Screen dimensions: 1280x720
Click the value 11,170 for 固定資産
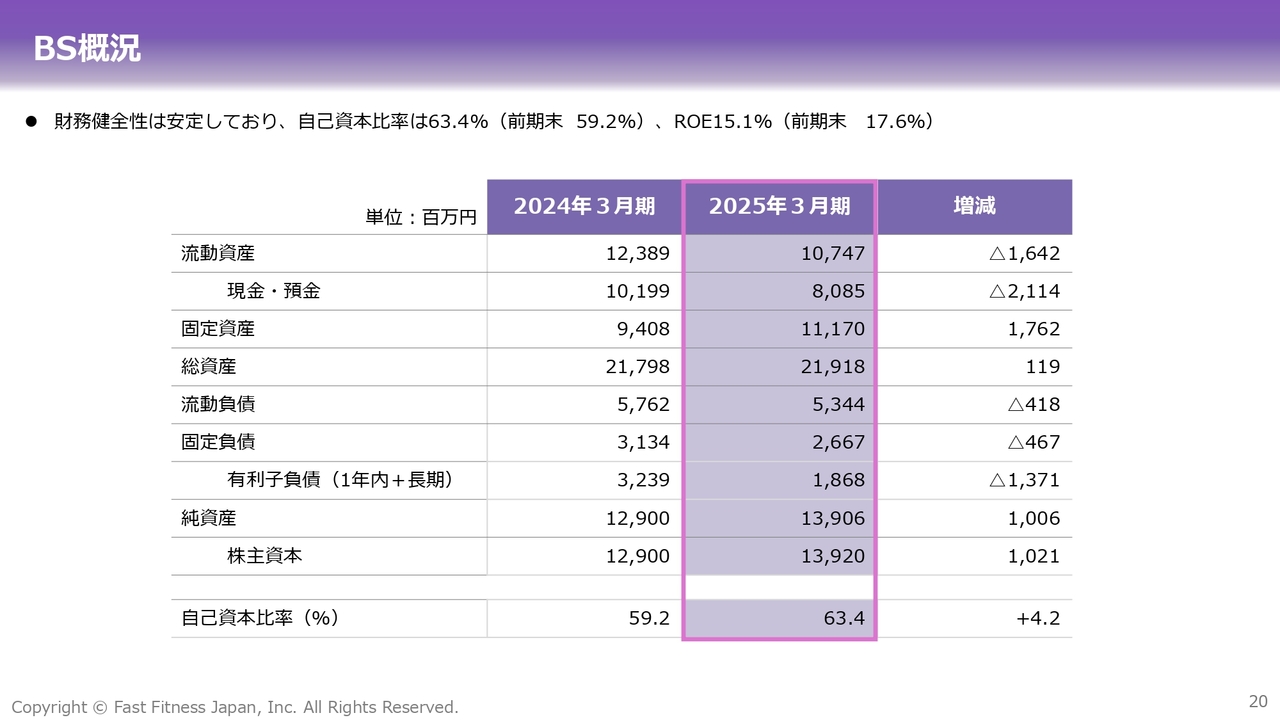[833, 329]
